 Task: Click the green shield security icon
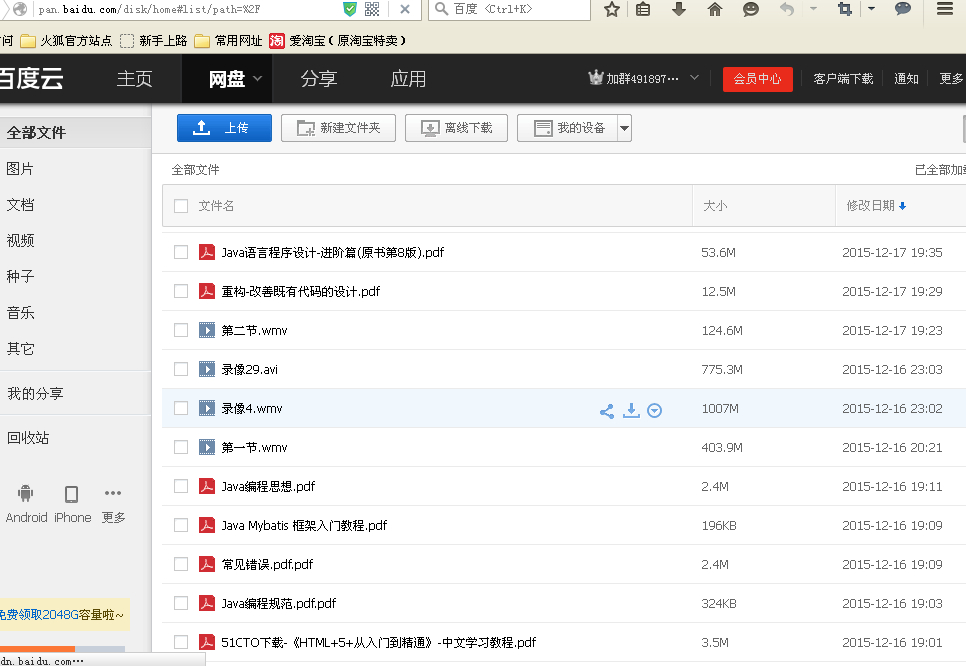point(350,9)
